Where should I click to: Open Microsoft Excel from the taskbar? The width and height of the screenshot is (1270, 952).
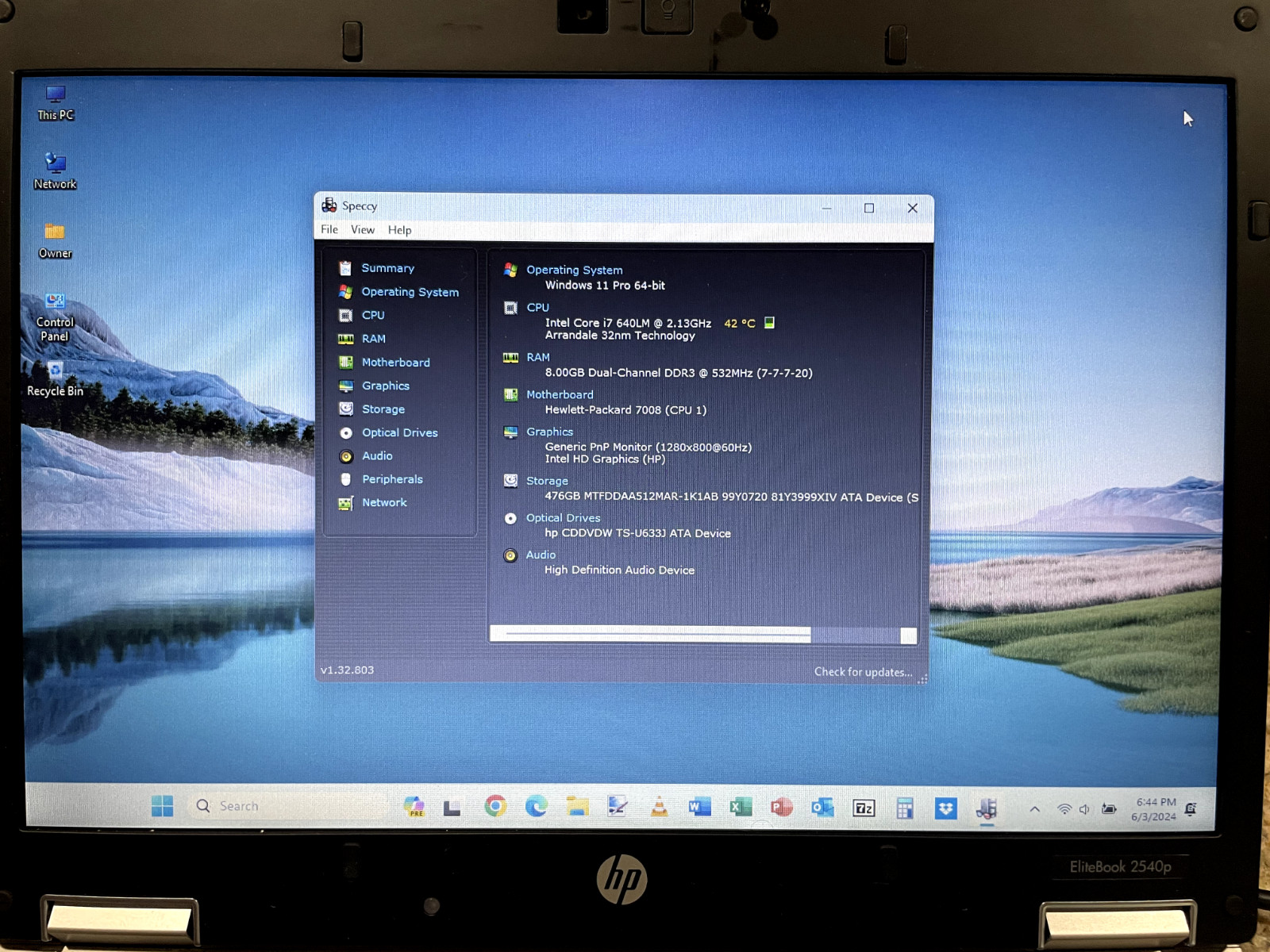(x=741, y=808)
